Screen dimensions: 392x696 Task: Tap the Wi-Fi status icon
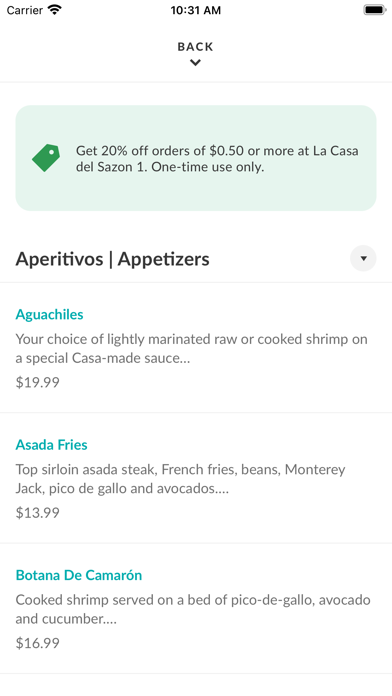click(55, 10)
